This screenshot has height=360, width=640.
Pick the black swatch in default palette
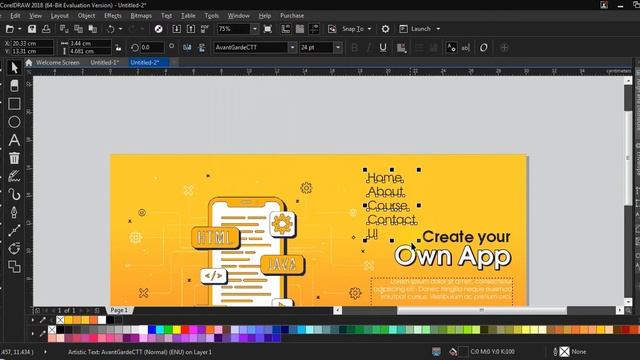click(60, 329)
